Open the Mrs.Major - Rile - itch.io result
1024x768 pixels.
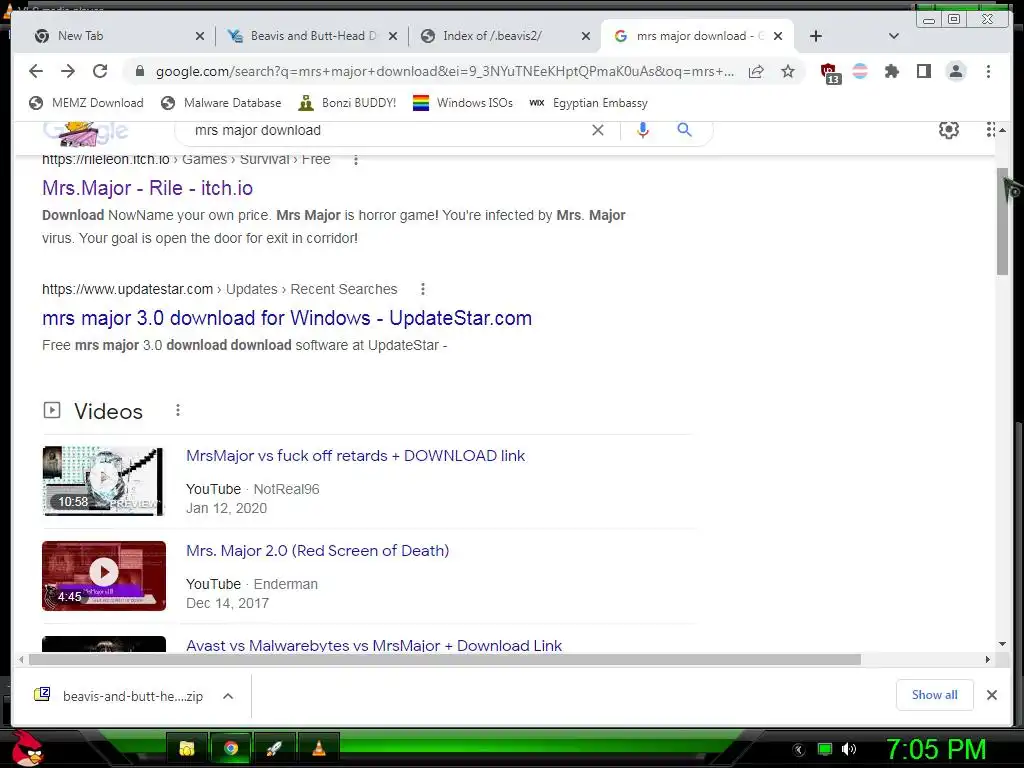pyautogui.click(x=148, y=188)
